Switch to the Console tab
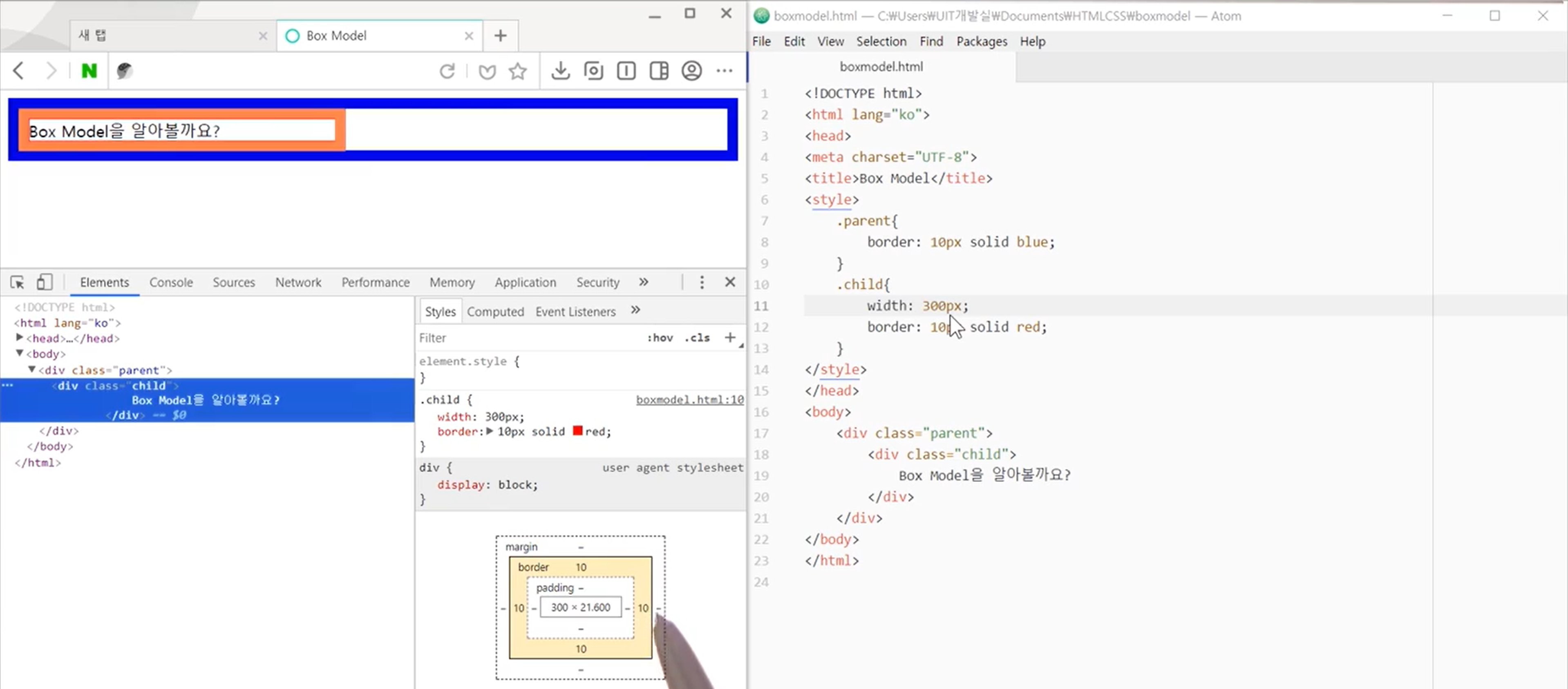 coord(171,282)
